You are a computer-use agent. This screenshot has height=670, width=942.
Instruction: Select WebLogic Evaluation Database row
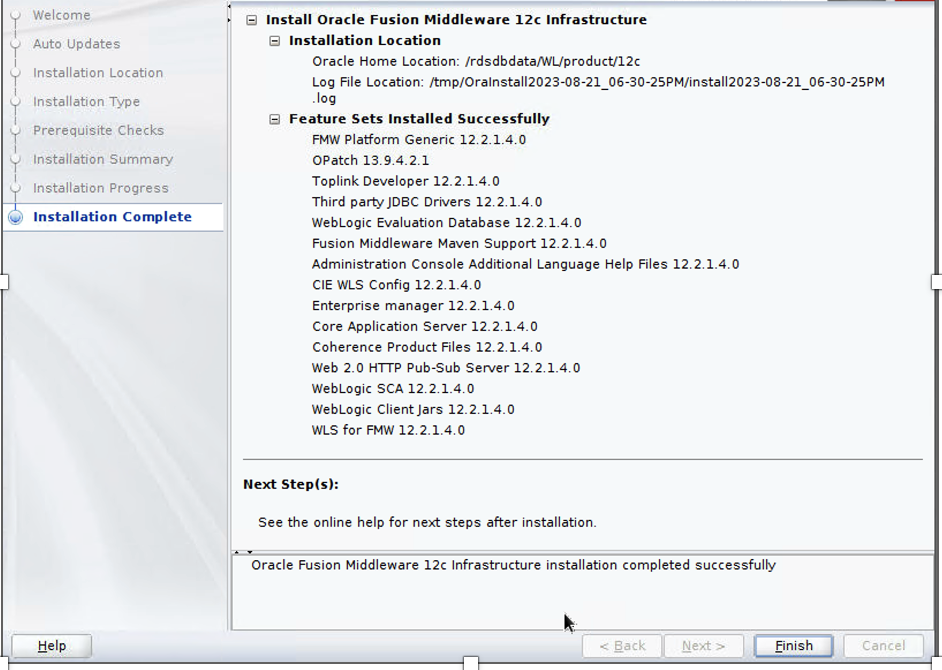(x=446, y=223)
